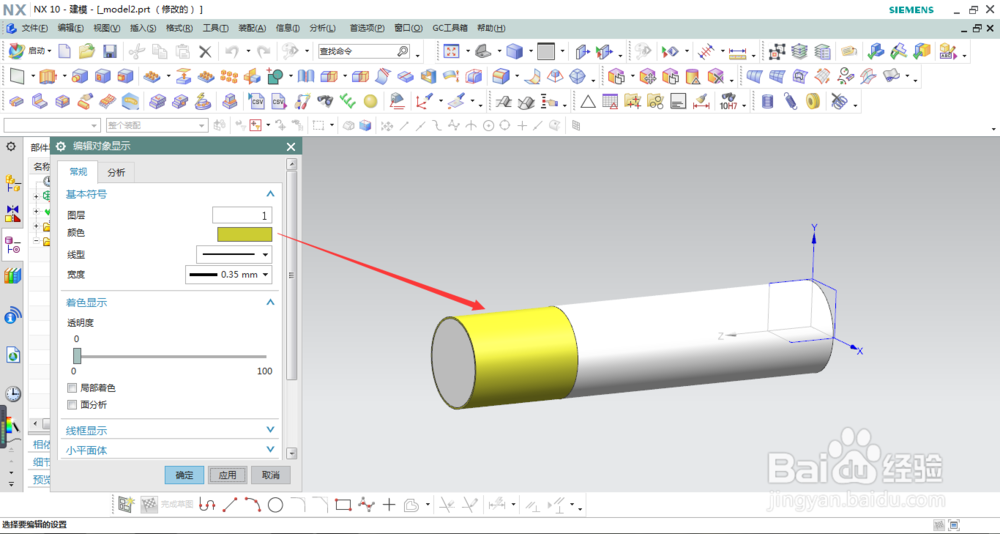Open the 文件(F) menu
Screen dimensions: 1000x534
[34, 28]
